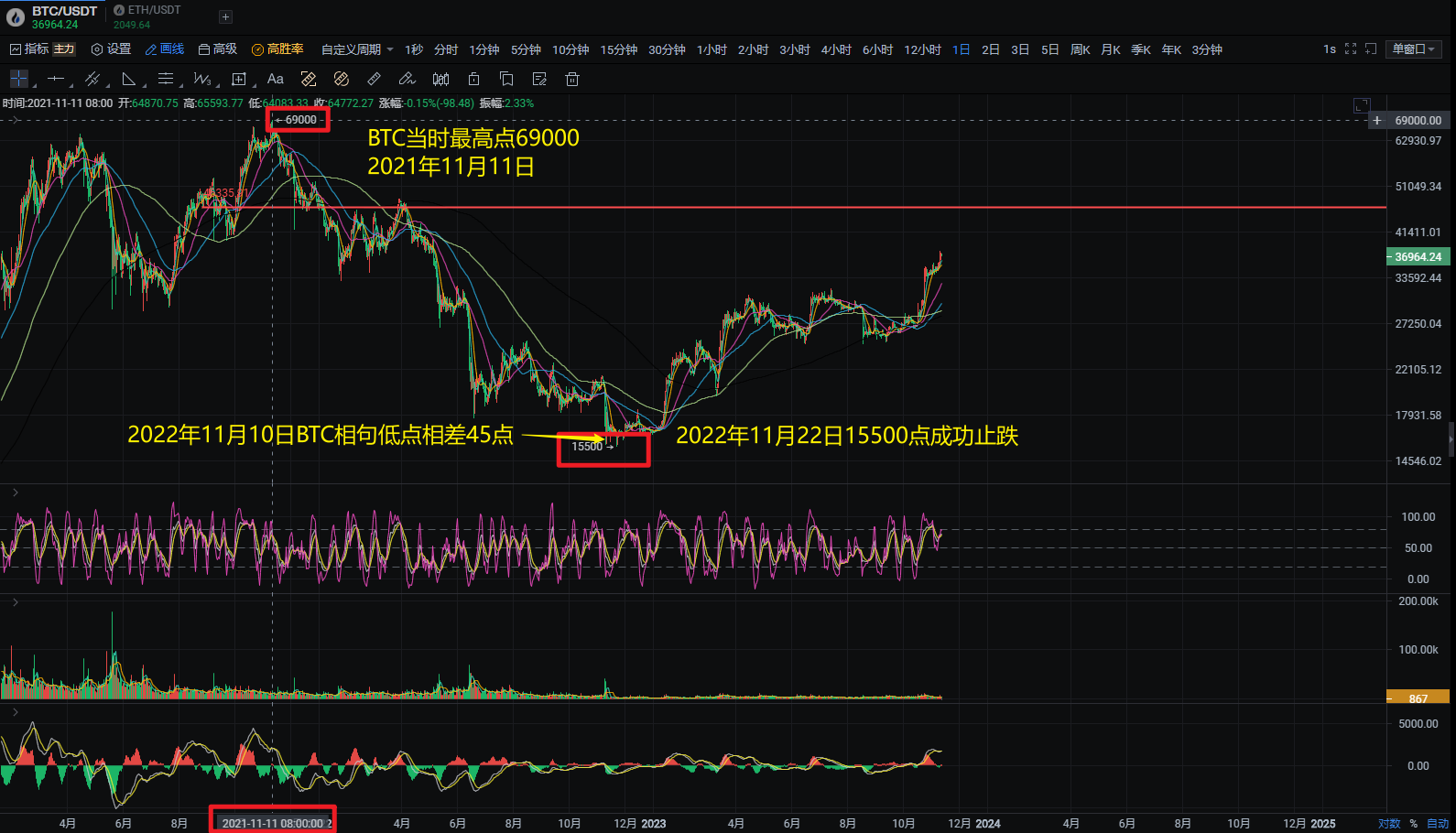Image resolution: width=1456 pixels, height=833 pixels.
Task: Select the 1日 daily timeframe
Action: point(961,49)
